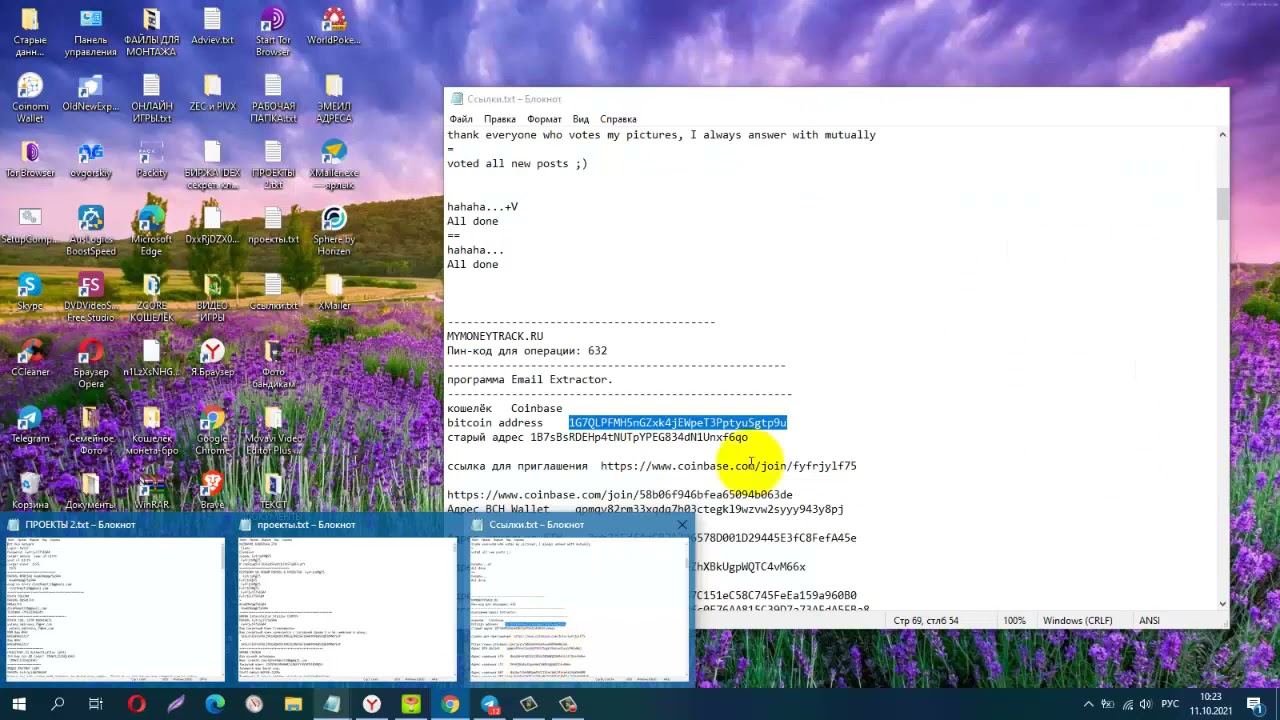Viewport: 1280px width, 720px height.
Task: Switch the РУС keyboard language indicator
Action: pyautogui.click(x=1170, y=704)
